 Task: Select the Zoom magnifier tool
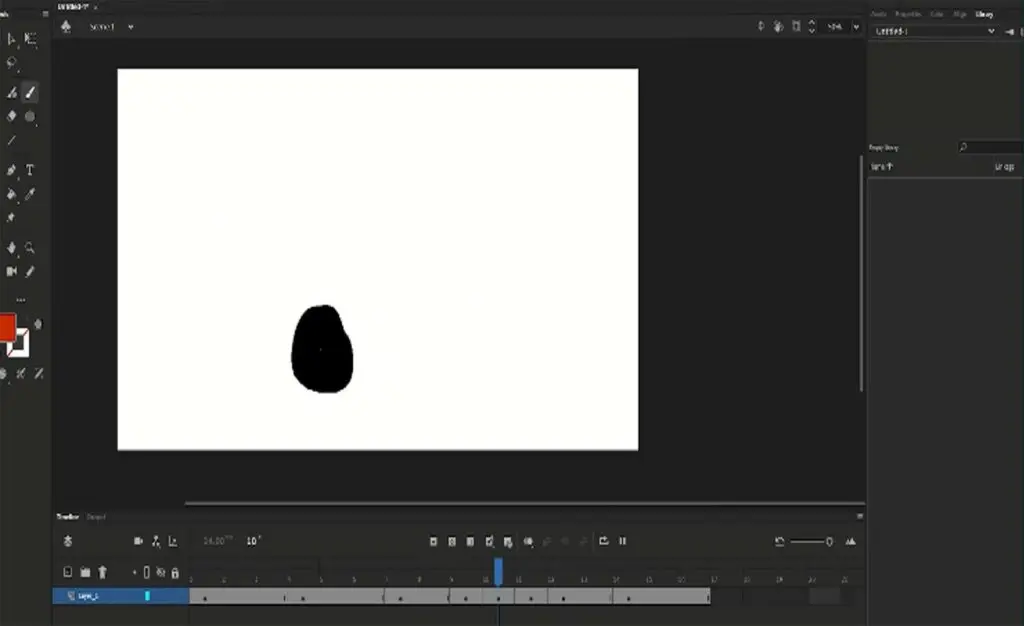30,247
